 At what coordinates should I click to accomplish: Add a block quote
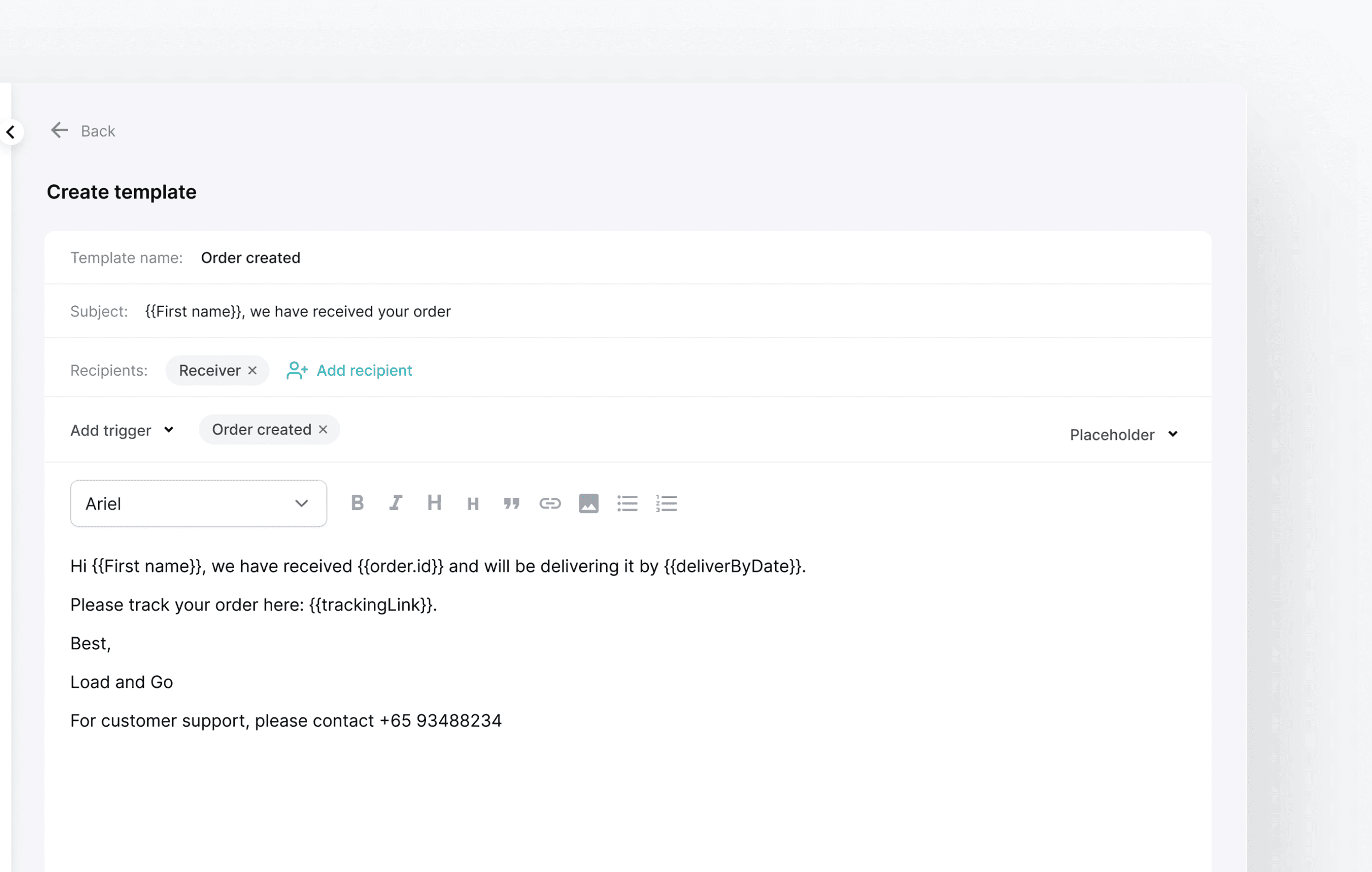[x=511, y=504]
